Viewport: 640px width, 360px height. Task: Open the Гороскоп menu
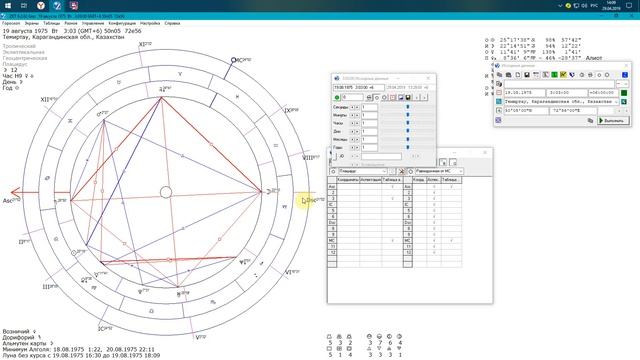(11, 23)
